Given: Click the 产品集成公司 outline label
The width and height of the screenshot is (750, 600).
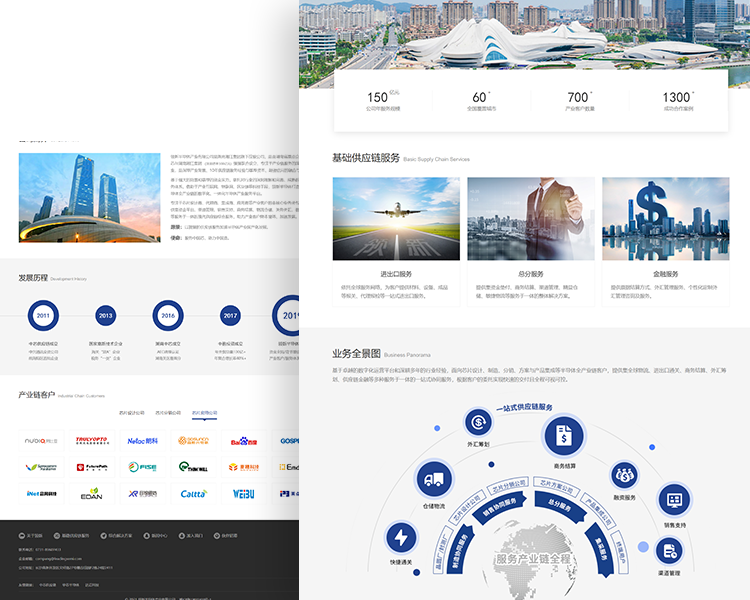Looking at the screenshot, I should click(598, 512).
